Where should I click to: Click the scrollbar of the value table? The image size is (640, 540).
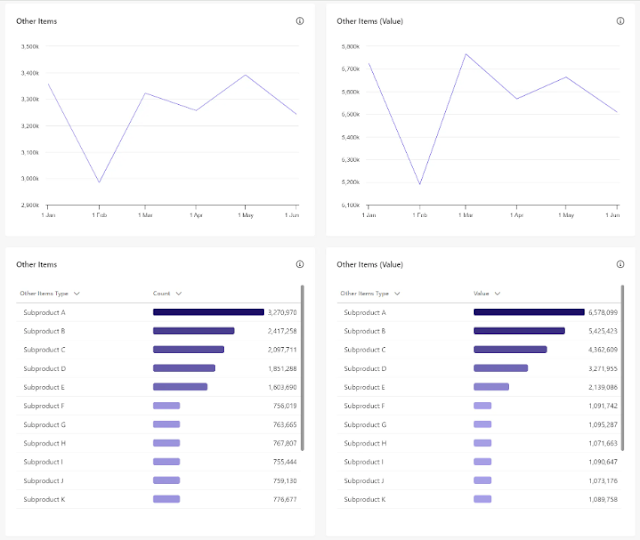click(622, 368)
